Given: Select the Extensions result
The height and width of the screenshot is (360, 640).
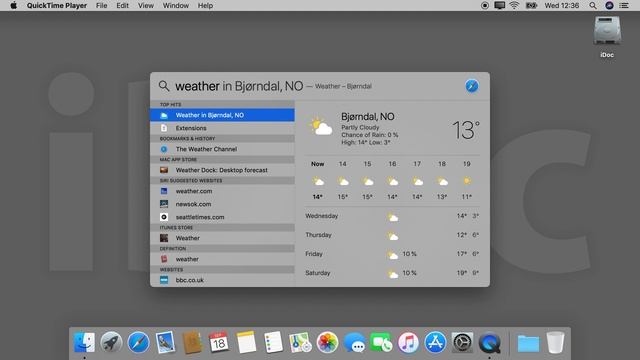Looking at the screenshot, I should point(222,128).
